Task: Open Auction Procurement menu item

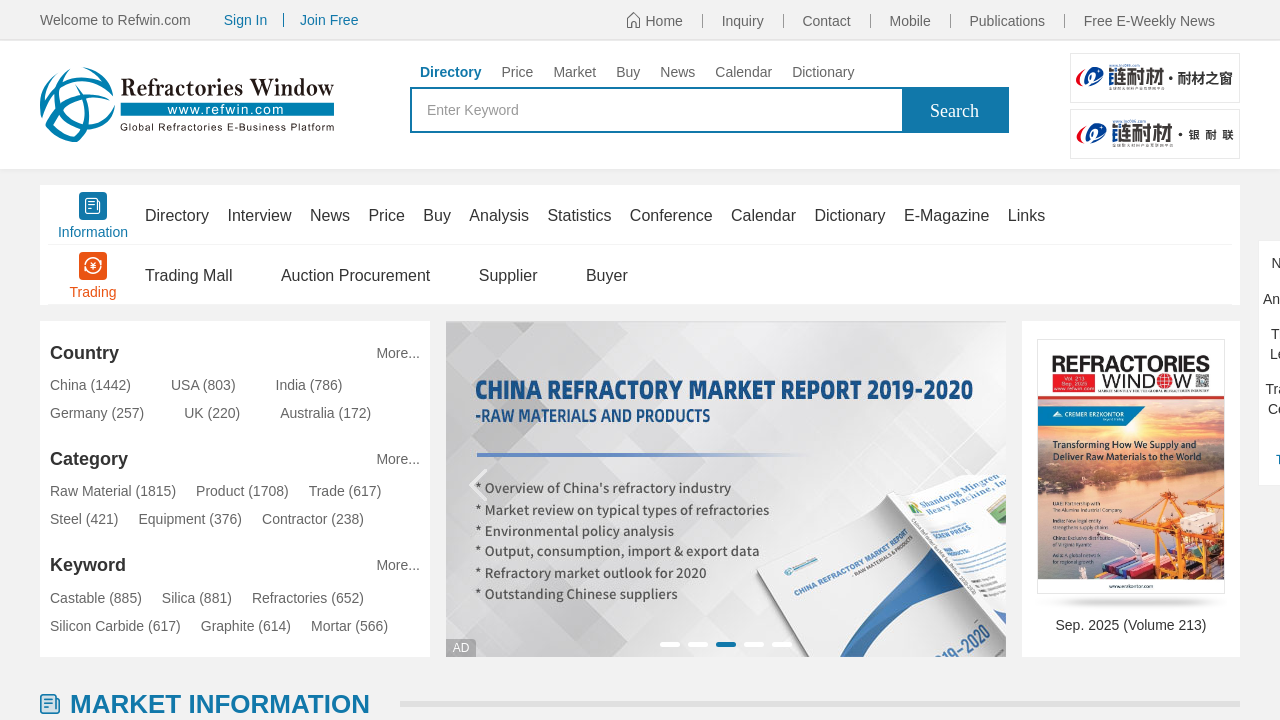Action: (x=356, y=275)
